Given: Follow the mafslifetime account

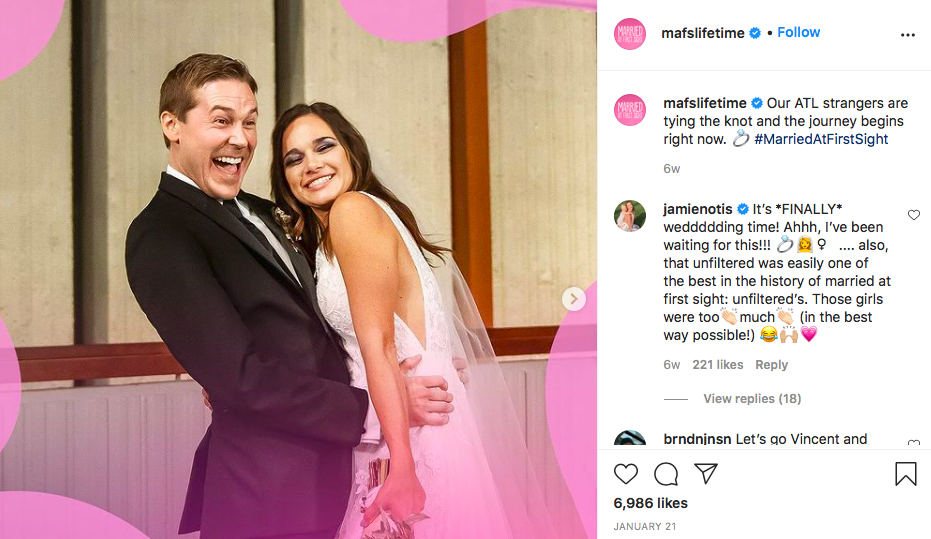Looking at the screenshot, I should (799, 32).
